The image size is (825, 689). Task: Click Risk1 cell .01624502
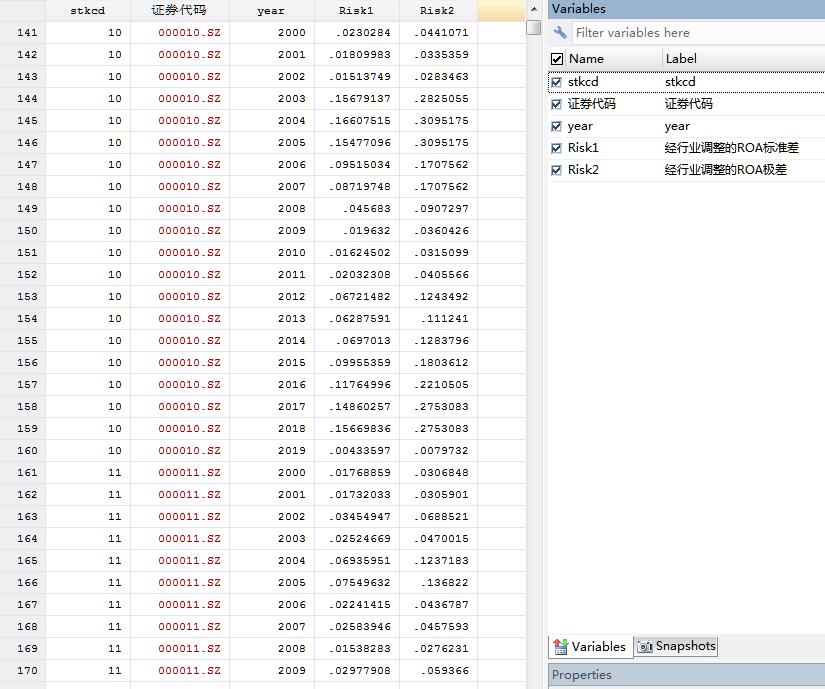357,253
